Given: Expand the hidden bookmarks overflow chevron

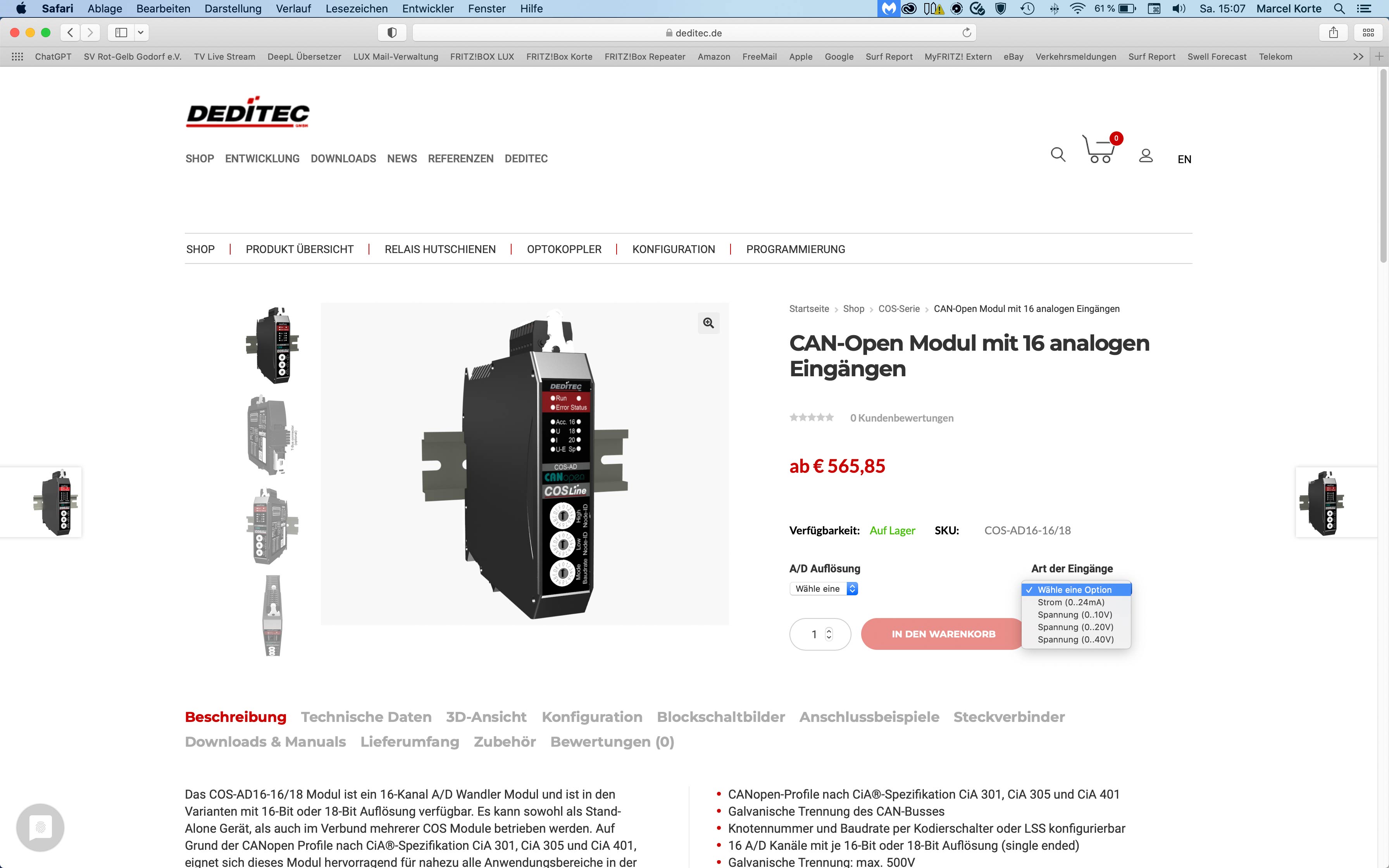Looking at the screenshot, I should (x=1358, y=56).
